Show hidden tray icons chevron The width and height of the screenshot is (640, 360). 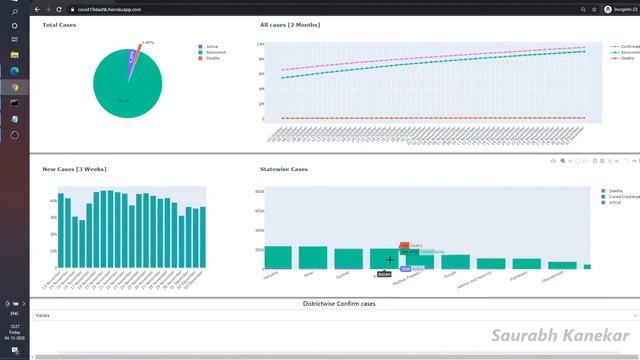pyautogui.click(x=24, y=304)
